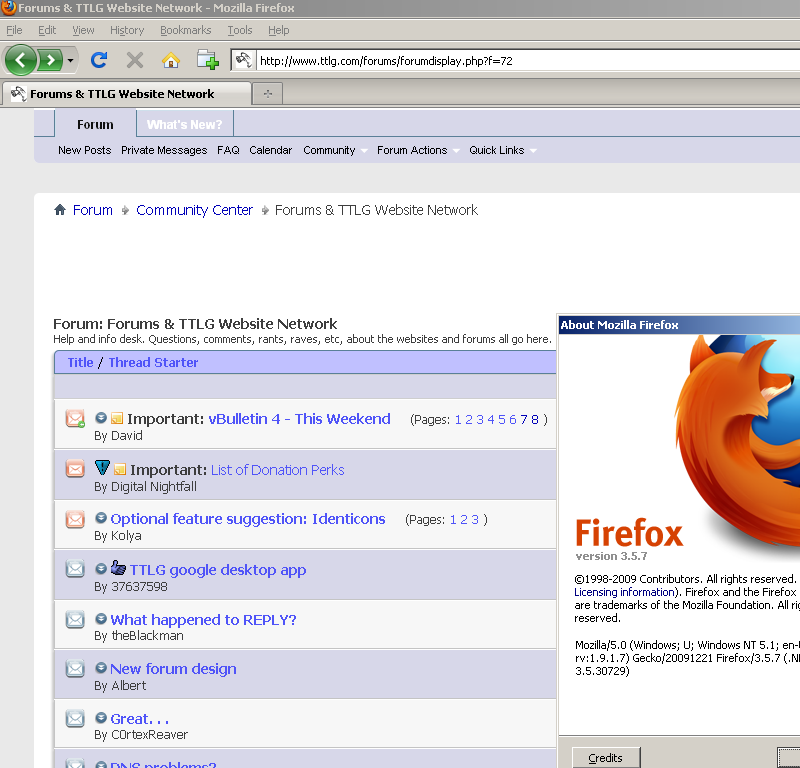Open the List of Donation Perks thread
The width and height of the screenshot is (800, 768).
pos(278,469)
